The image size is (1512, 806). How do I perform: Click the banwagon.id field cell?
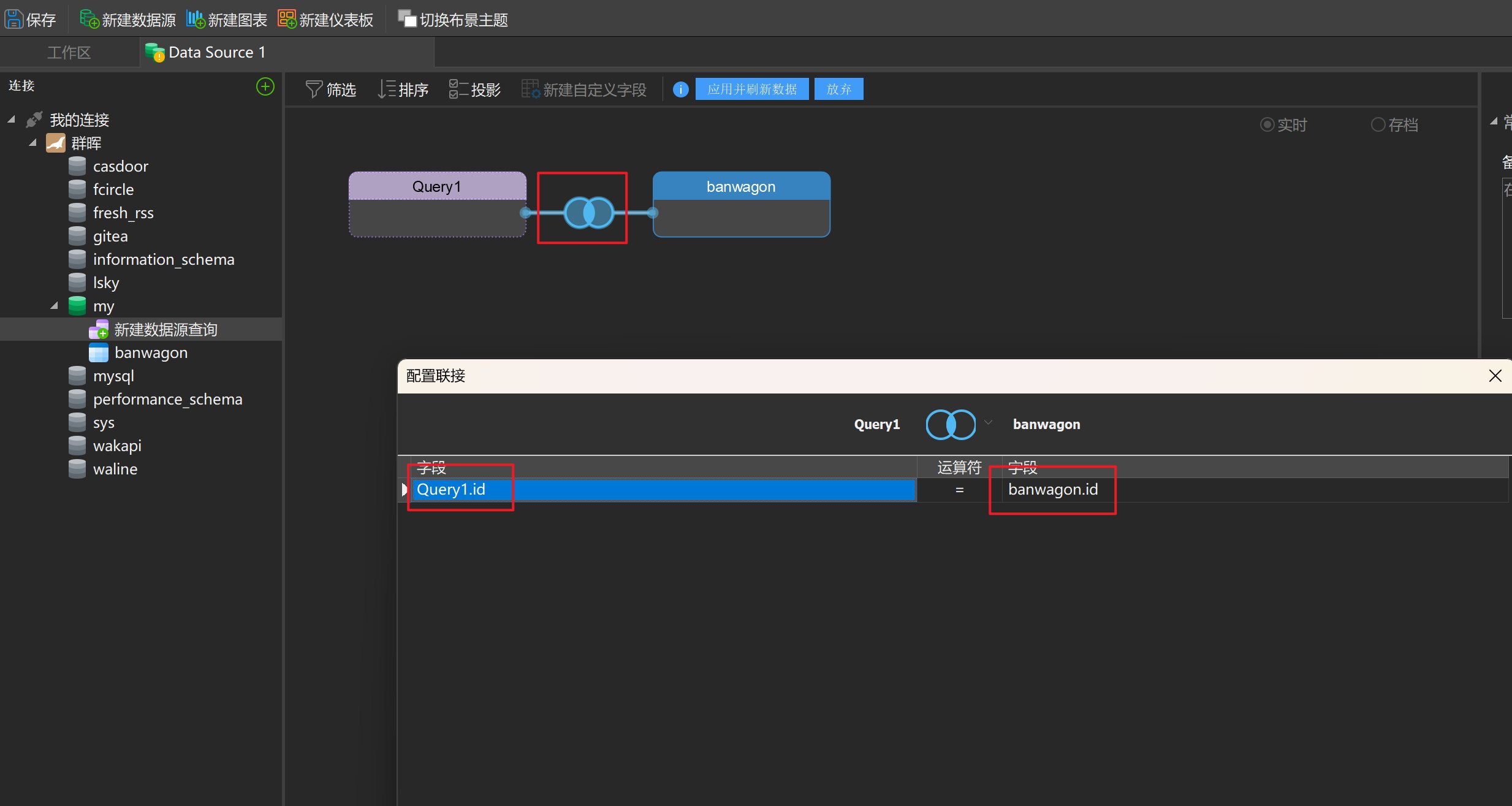1255,490
